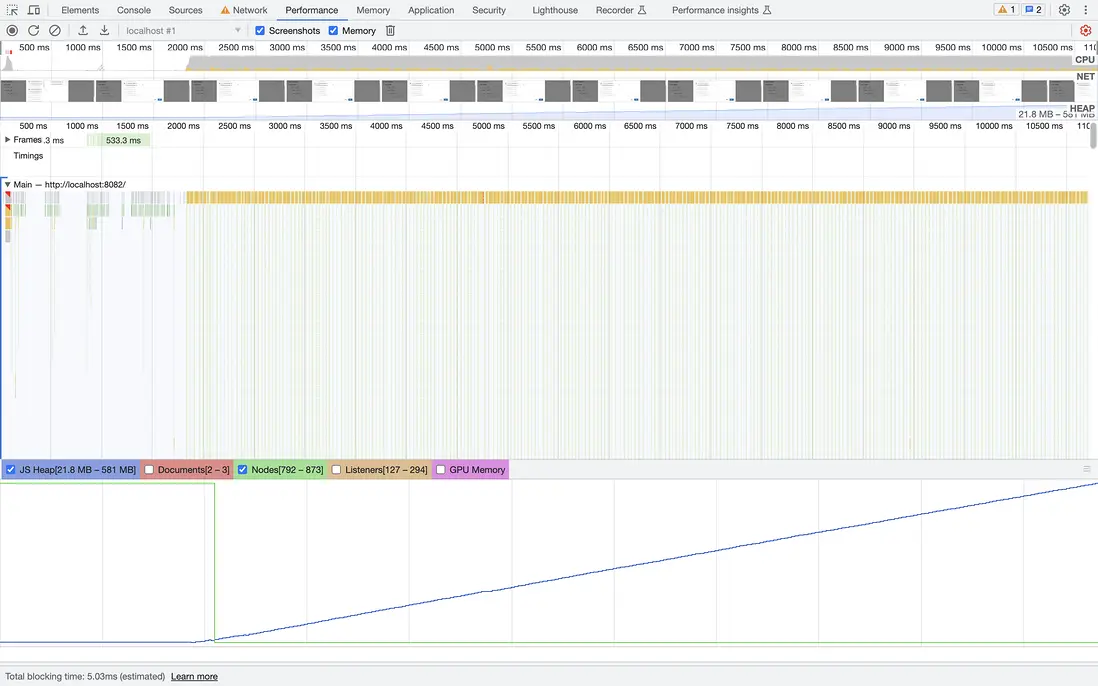1098x686 pixels.
Task: Select the Performance tab
Action: pyautogui.click(x=312, y=10)
